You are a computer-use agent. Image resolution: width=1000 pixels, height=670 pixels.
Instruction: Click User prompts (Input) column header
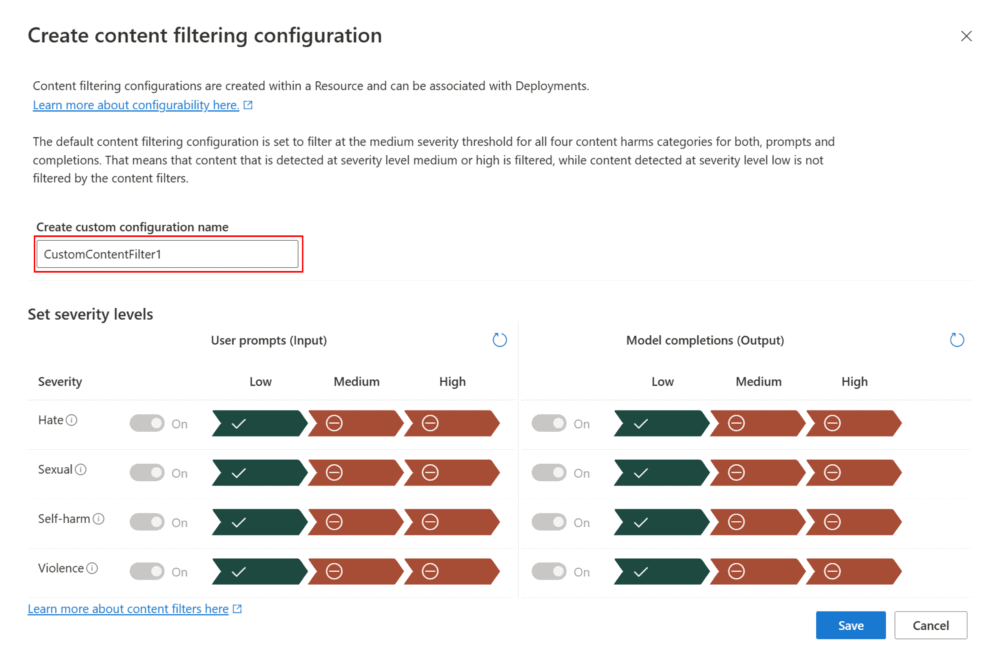coord(268,340)
